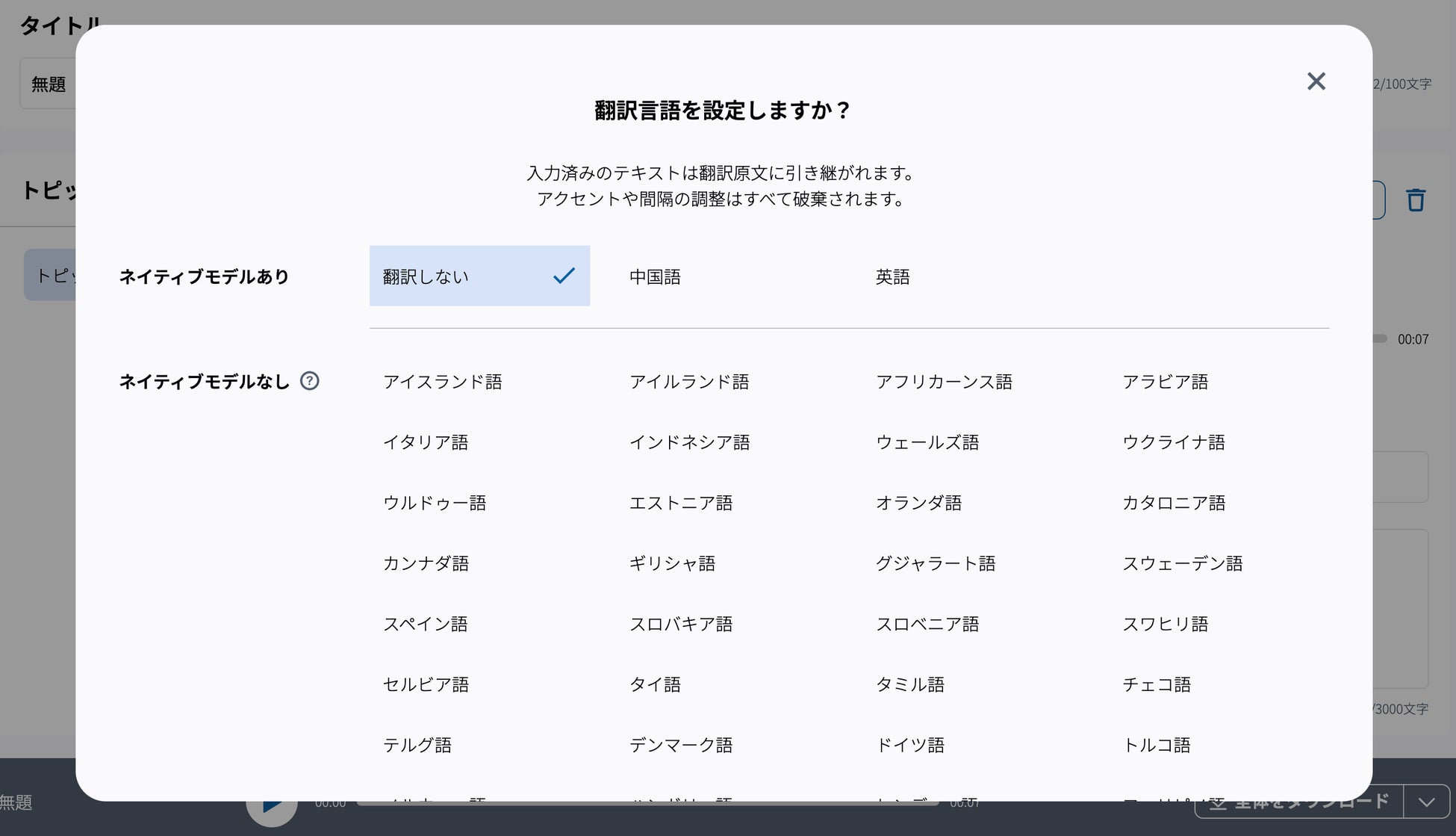Open the download options dropdown arrow
The image size is (1456, 836).
(x=1426, y=802)
